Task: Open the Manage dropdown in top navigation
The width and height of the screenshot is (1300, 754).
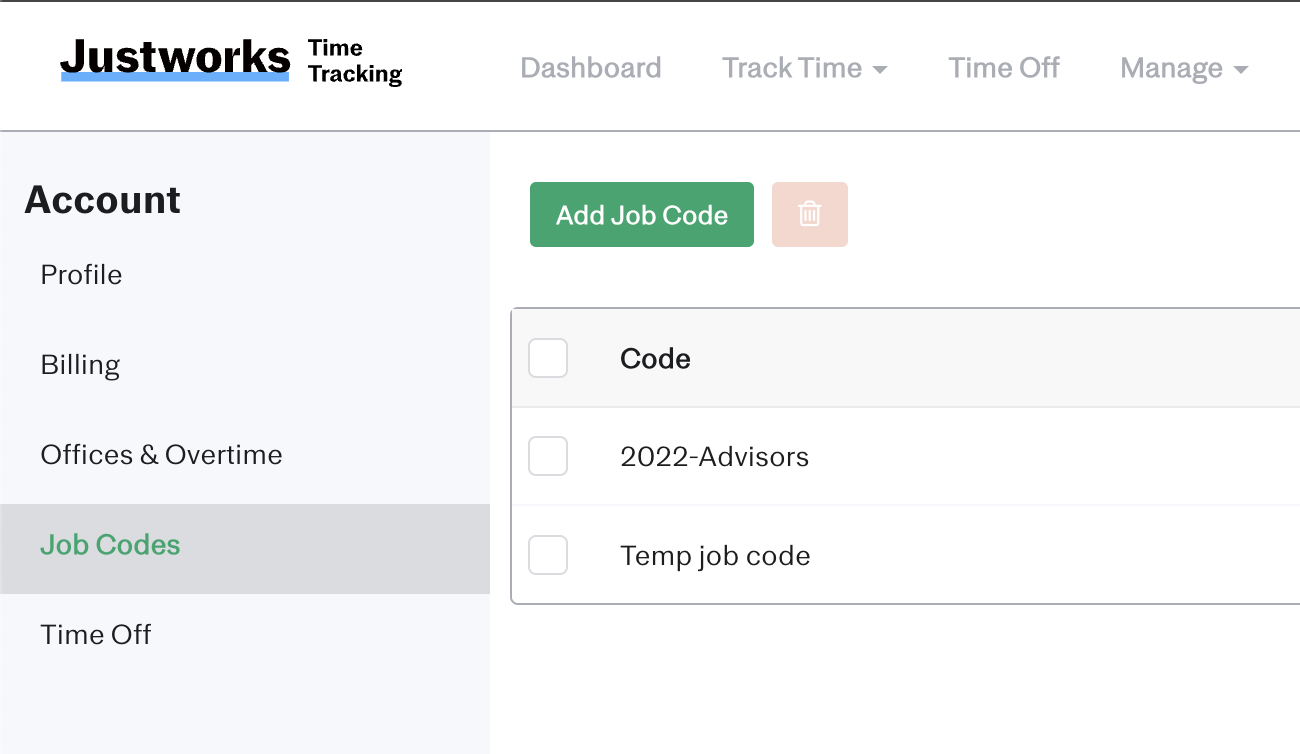Action: 1184,68
